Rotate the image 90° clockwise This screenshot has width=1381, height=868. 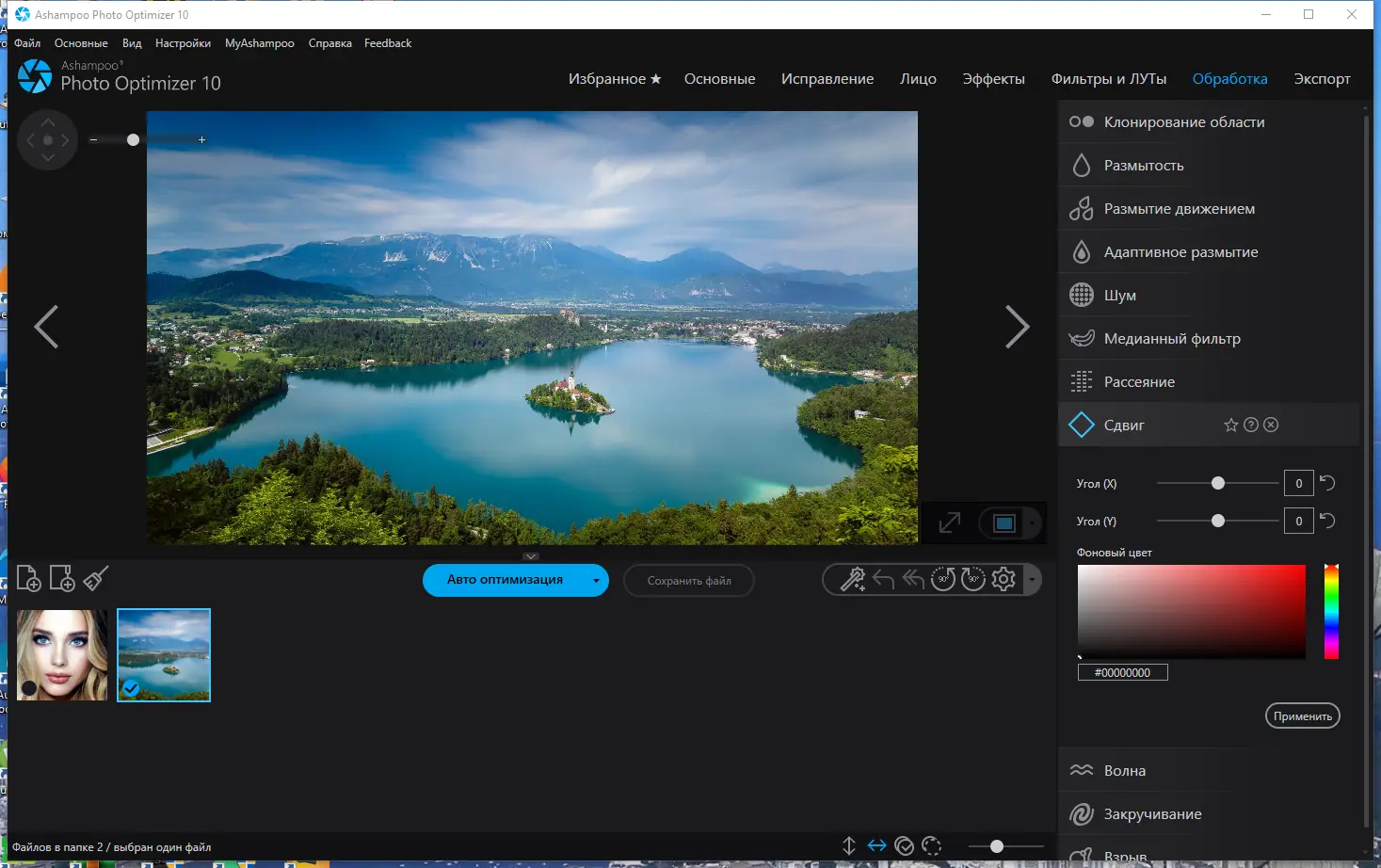(973, 580)
